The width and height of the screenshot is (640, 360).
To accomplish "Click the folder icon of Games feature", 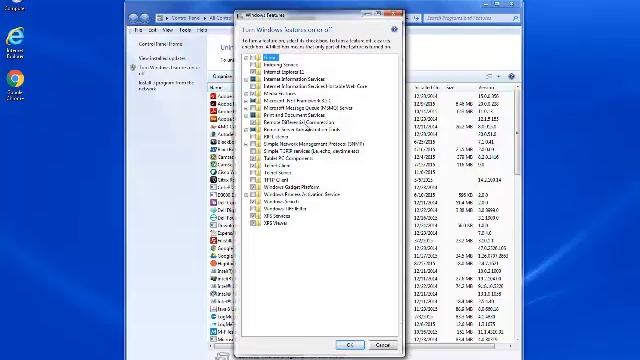I will [x=258, y=58].
